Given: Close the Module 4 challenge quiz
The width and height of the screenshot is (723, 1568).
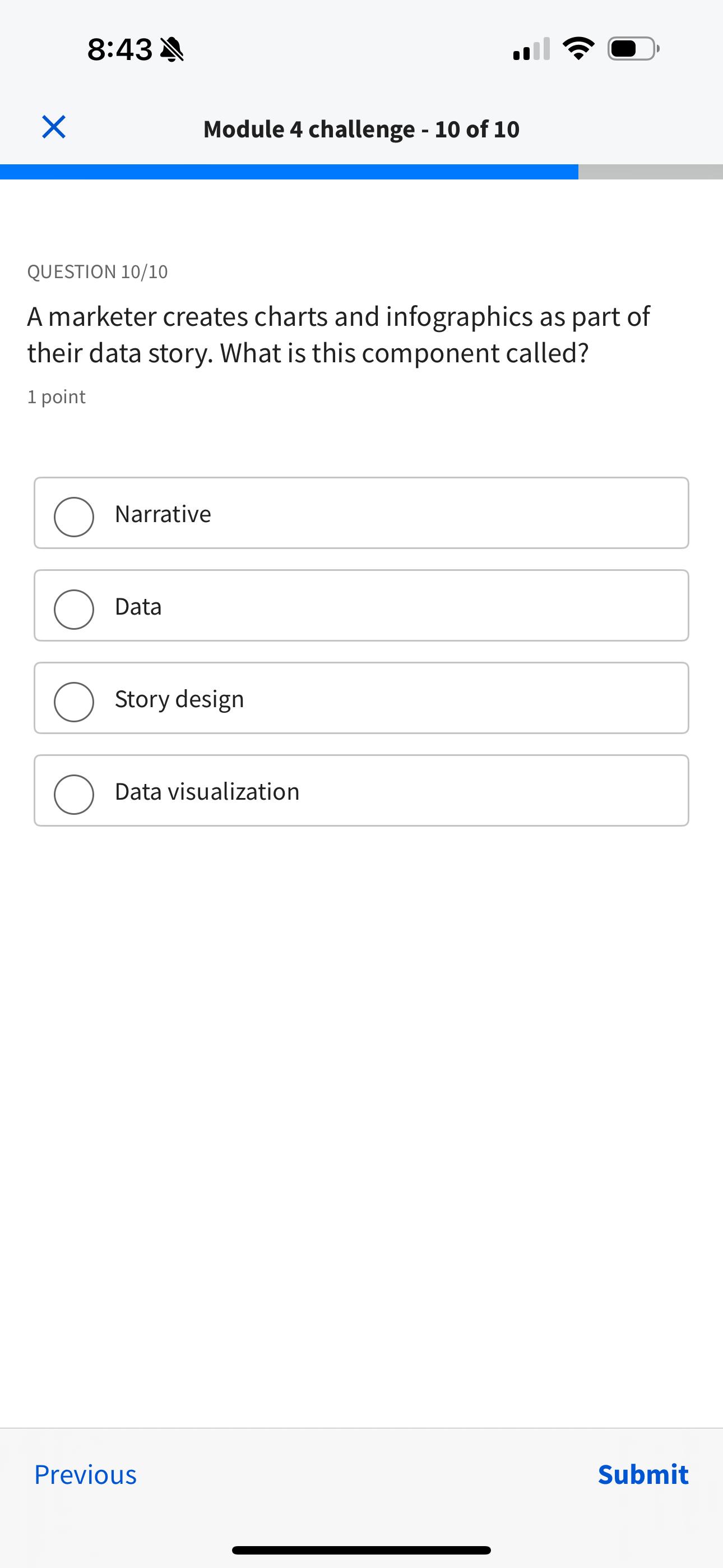Looking at the screenshot, I should (x=54, y=127).
